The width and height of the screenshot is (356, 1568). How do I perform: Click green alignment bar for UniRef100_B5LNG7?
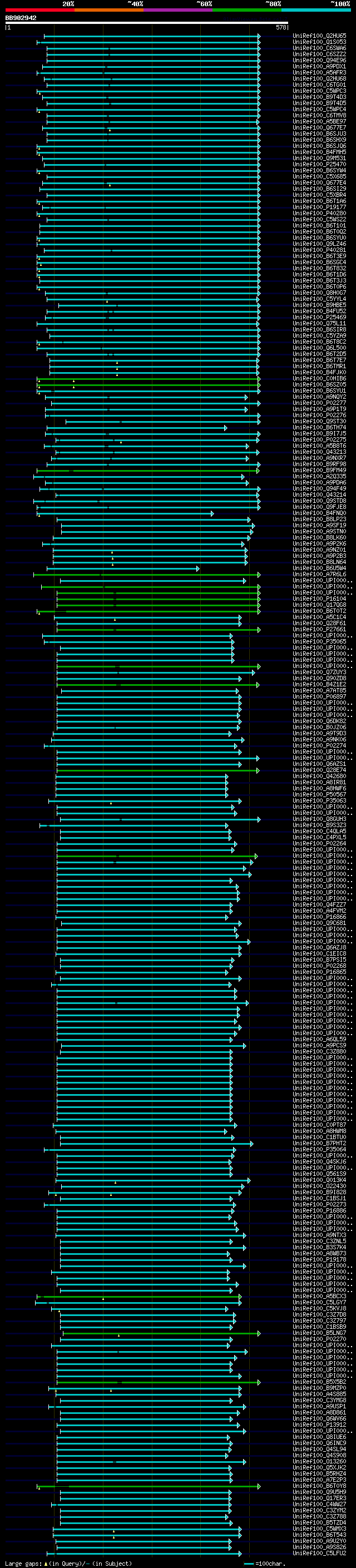[x=161, y=1333]
